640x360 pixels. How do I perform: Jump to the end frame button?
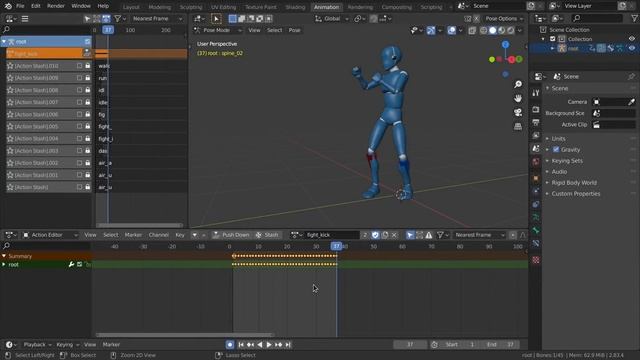pyautogui.click(x=288, y=344)
